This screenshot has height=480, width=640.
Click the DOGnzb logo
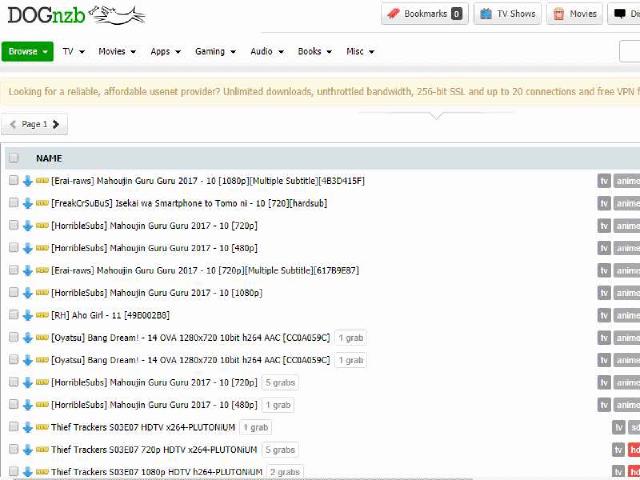[76, 15]
